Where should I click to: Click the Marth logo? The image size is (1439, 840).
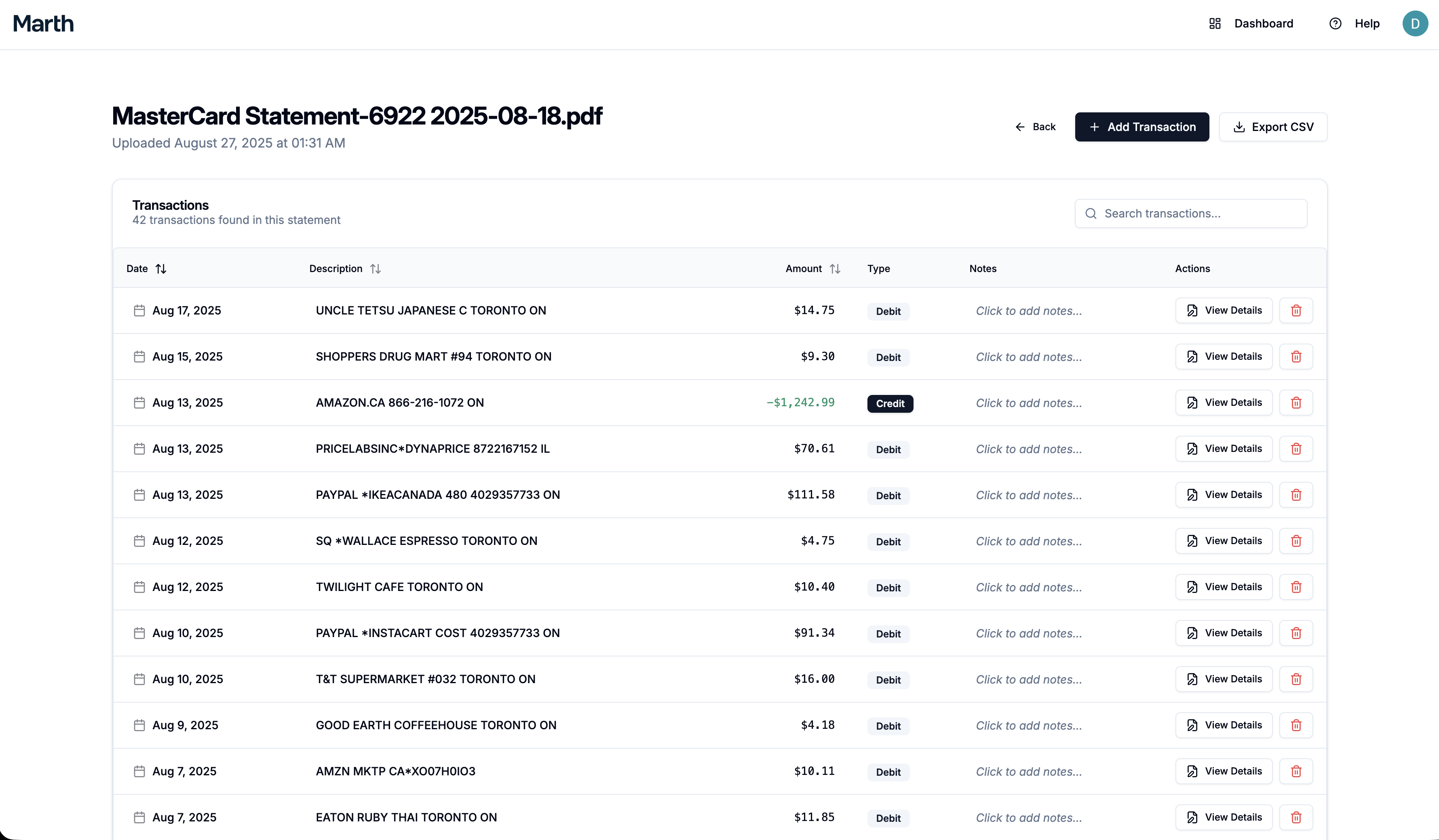coord(43,23)
